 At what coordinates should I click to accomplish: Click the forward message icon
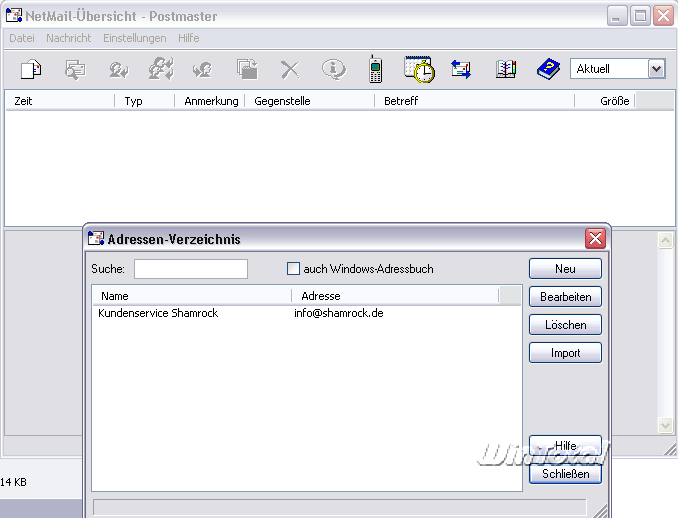pos(203,69)
